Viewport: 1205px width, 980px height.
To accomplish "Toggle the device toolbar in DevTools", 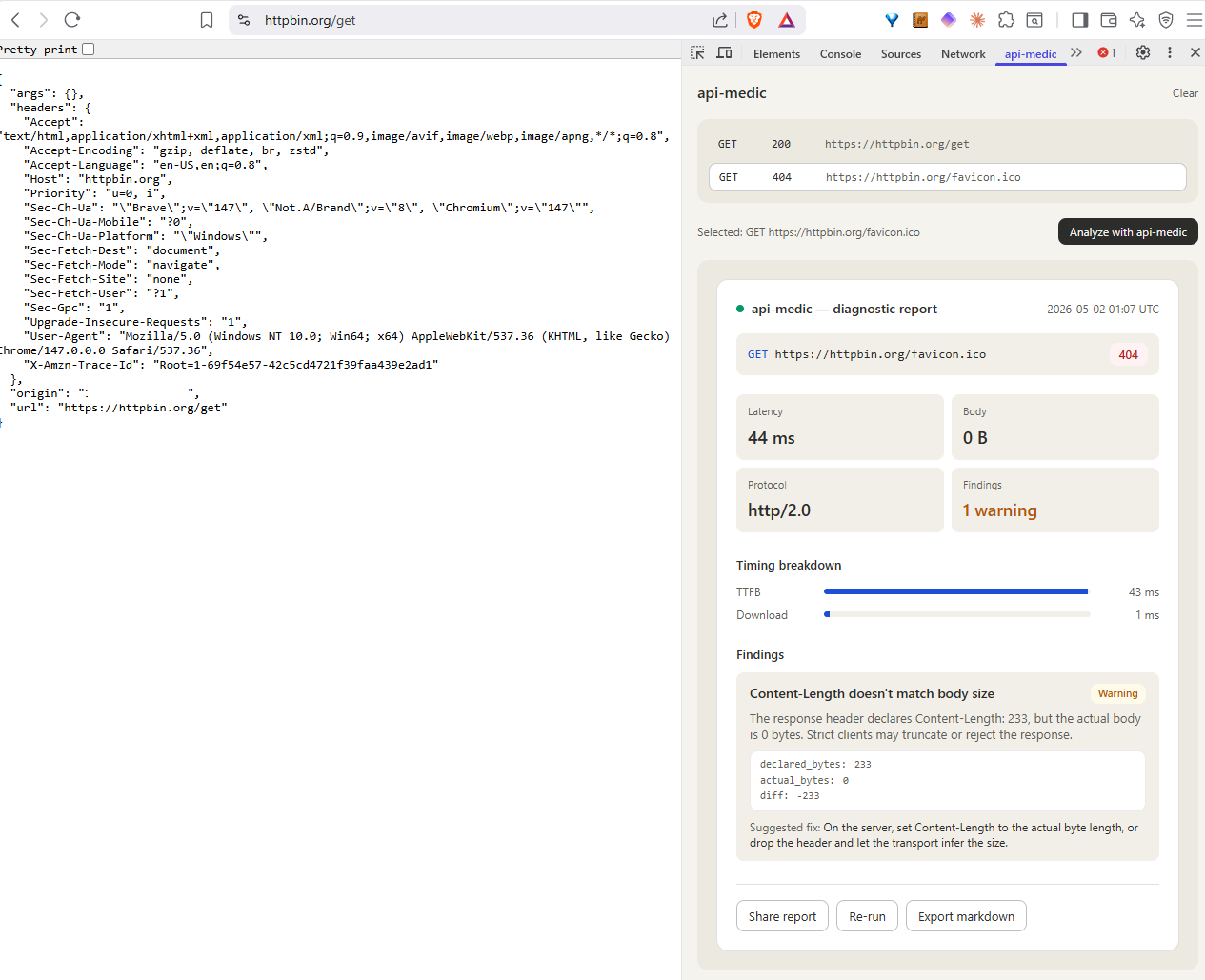I will pyautogui.click(x=724, y=53).
